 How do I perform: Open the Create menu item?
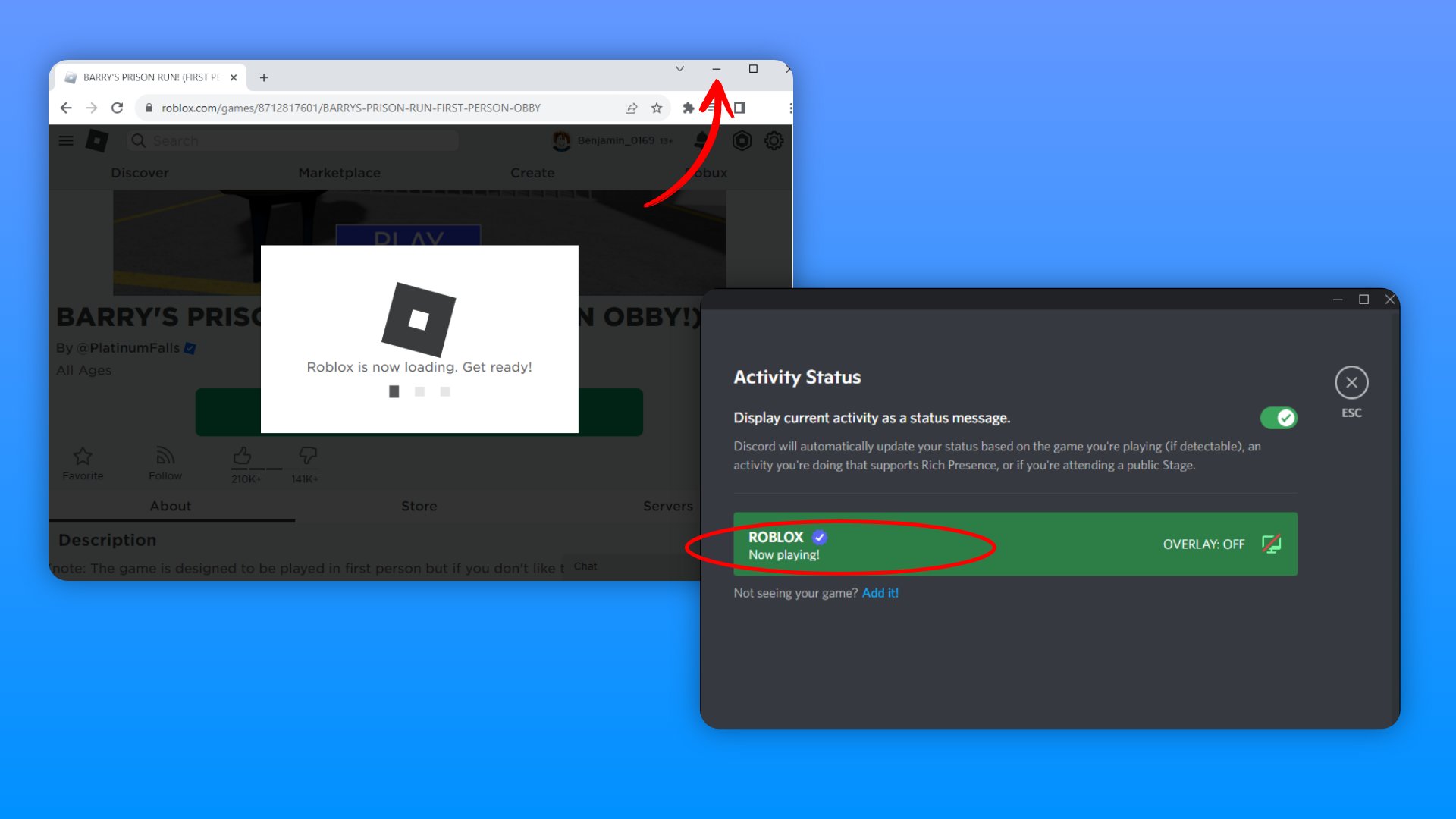pyautogui.click(x=532, y=173)
